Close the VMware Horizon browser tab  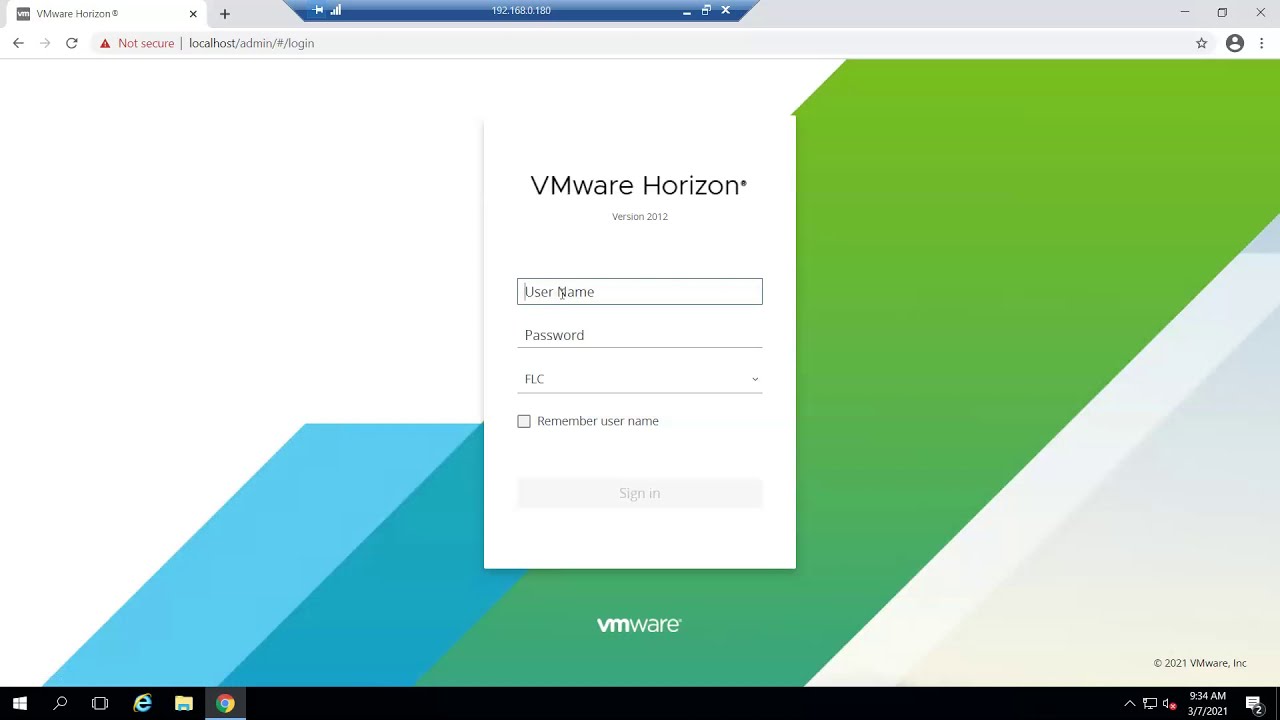[x=193, y=14]
